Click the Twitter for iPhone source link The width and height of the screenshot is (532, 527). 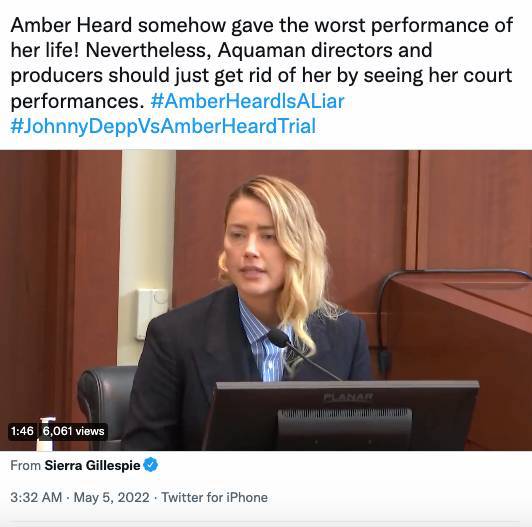tap(214, 497)
